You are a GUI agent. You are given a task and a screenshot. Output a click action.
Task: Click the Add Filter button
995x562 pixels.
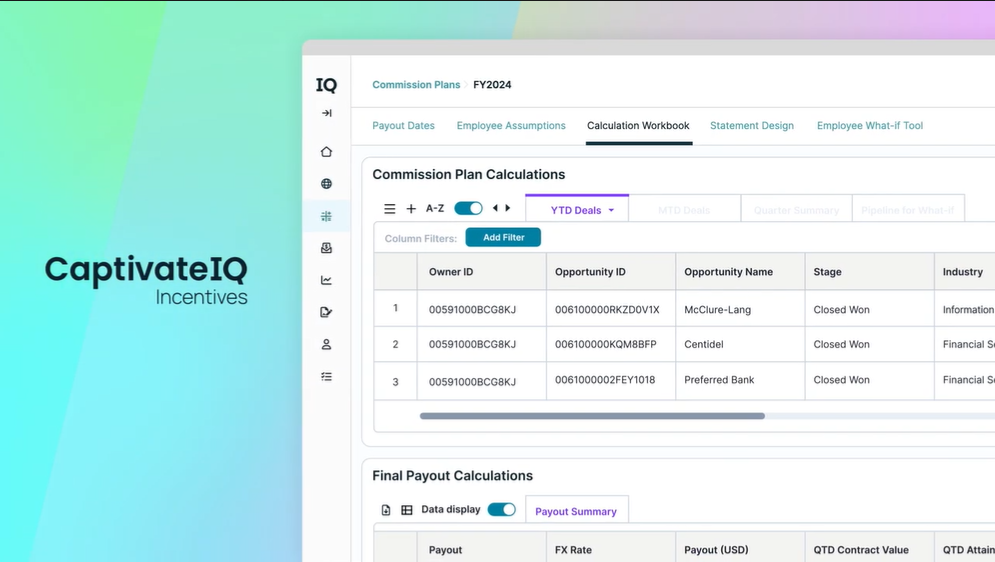pyautogui.click(x=503, y=237)
